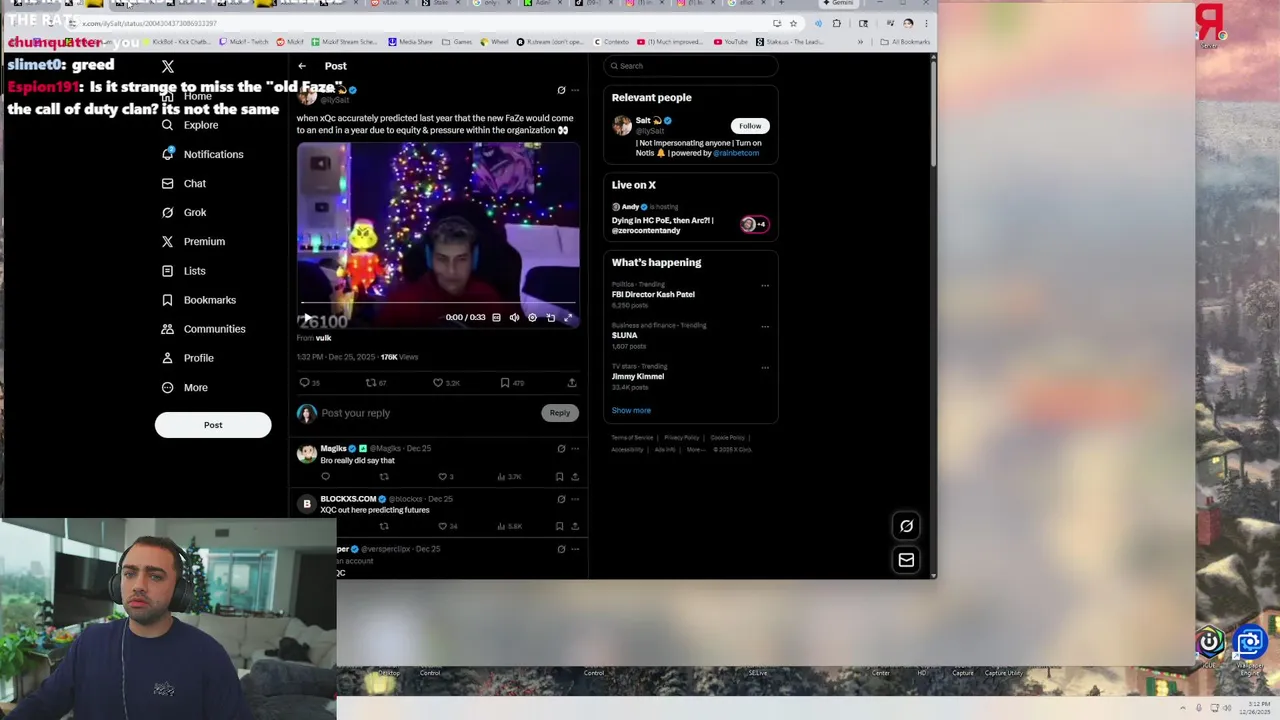Open the All Bookmarks folder
The image size is (1280, 720).
click(906, 42)
